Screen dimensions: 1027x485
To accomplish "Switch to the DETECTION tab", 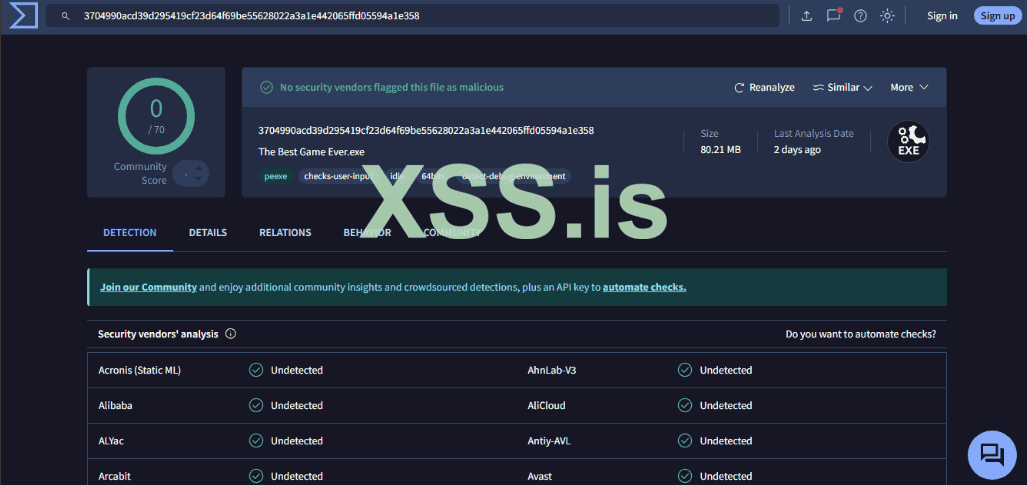I will click(130, 233).
